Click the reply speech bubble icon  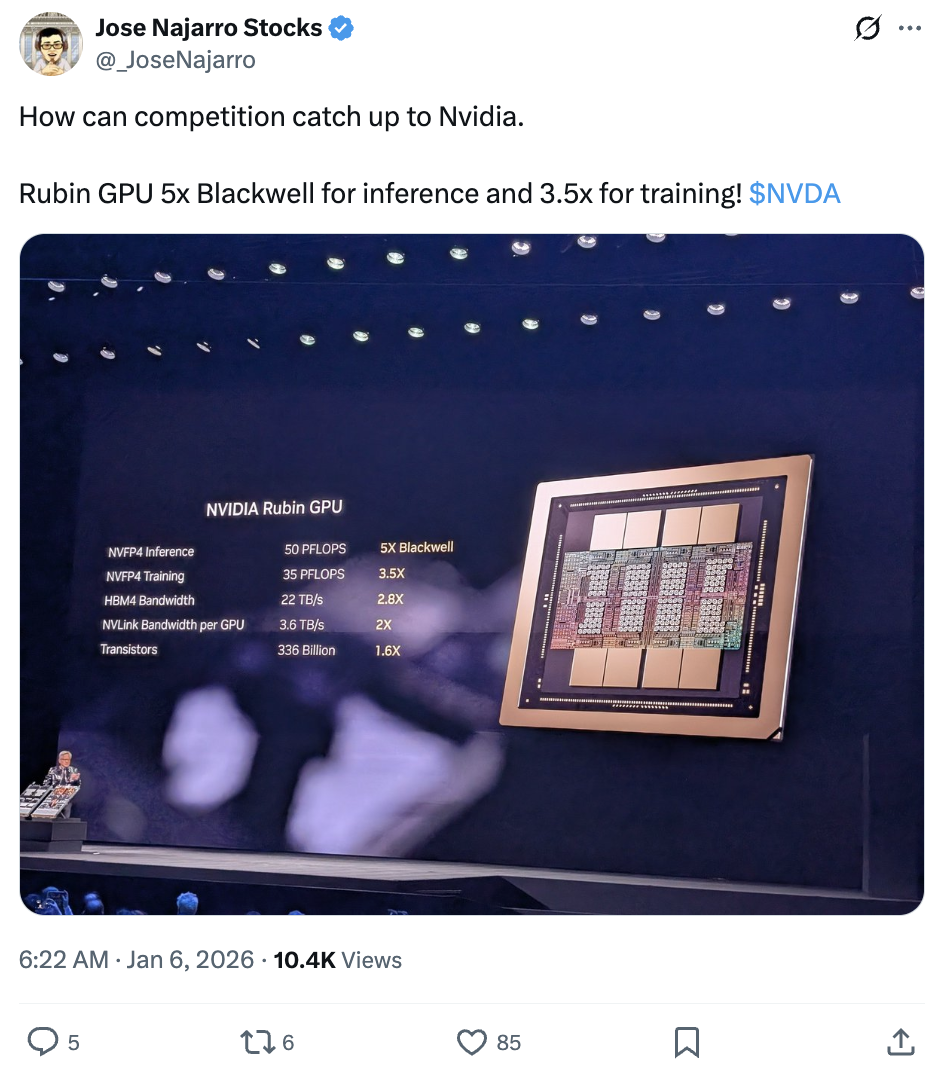tap(42, 1042)
